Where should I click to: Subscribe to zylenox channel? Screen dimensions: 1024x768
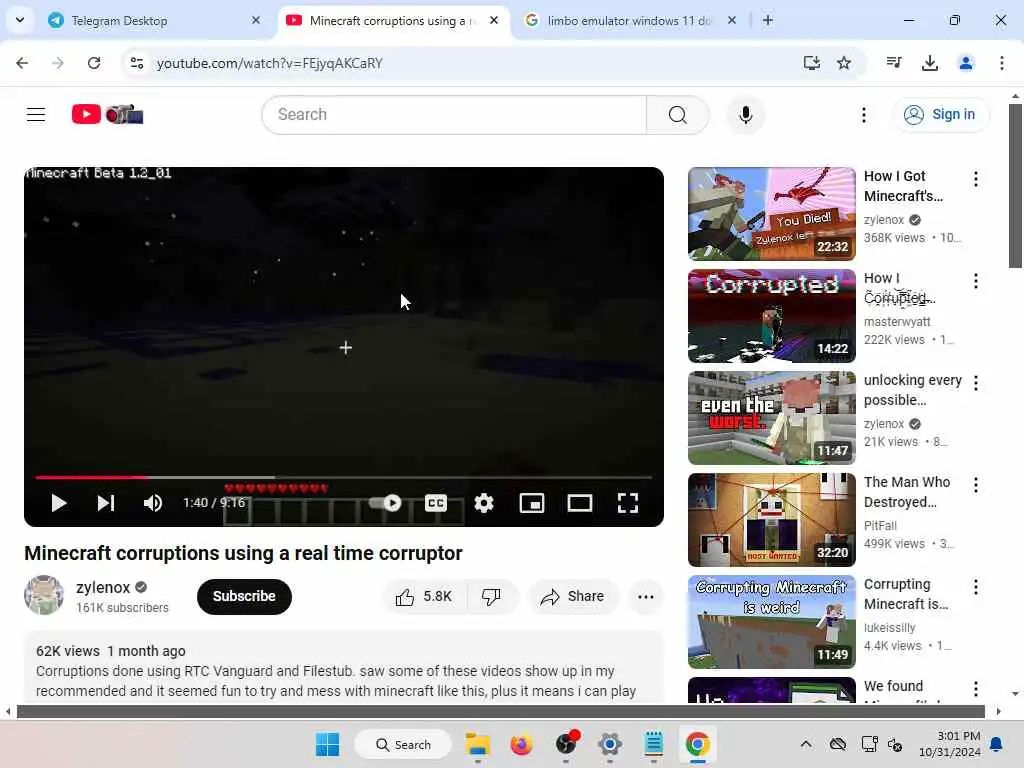click(x=244, y=596)
